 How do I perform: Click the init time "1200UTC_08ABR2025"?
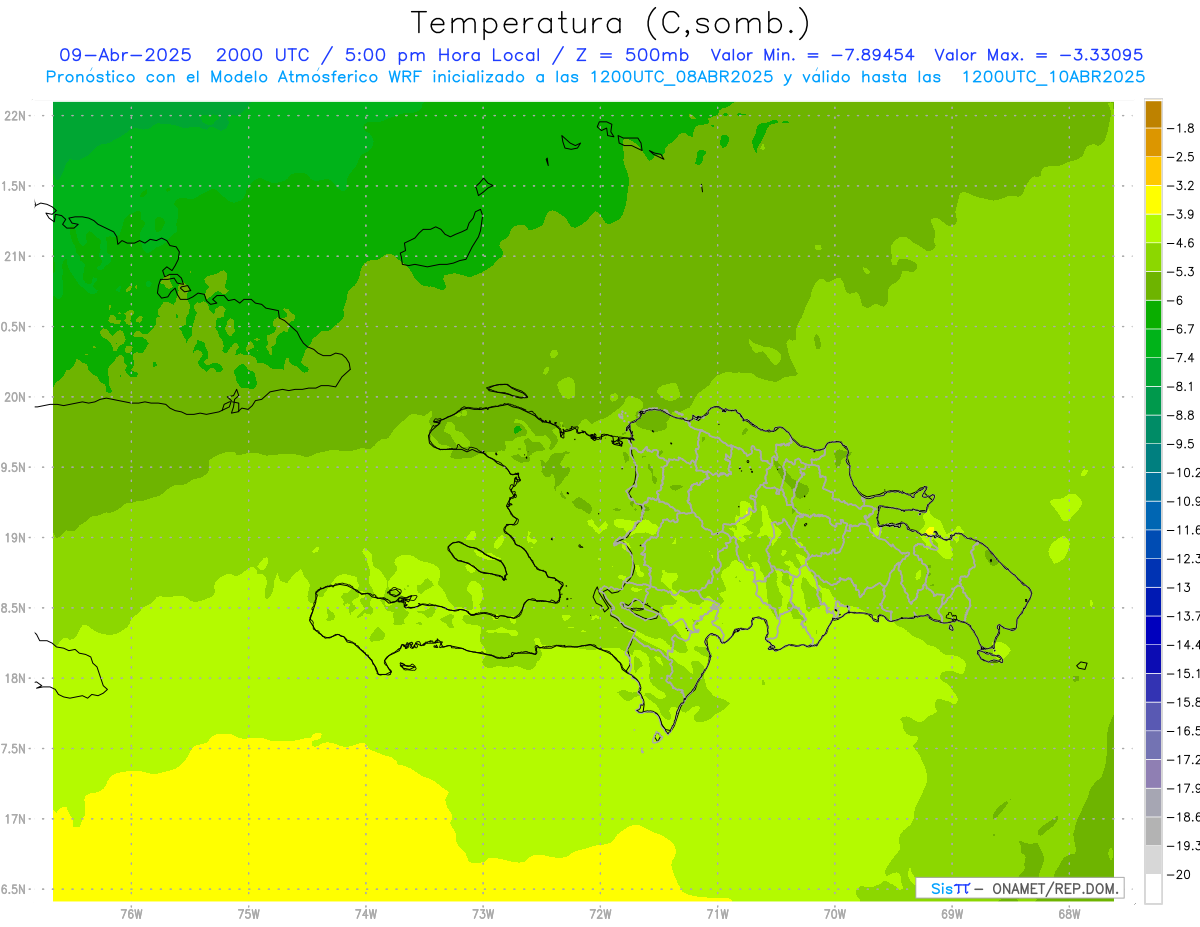682,77
